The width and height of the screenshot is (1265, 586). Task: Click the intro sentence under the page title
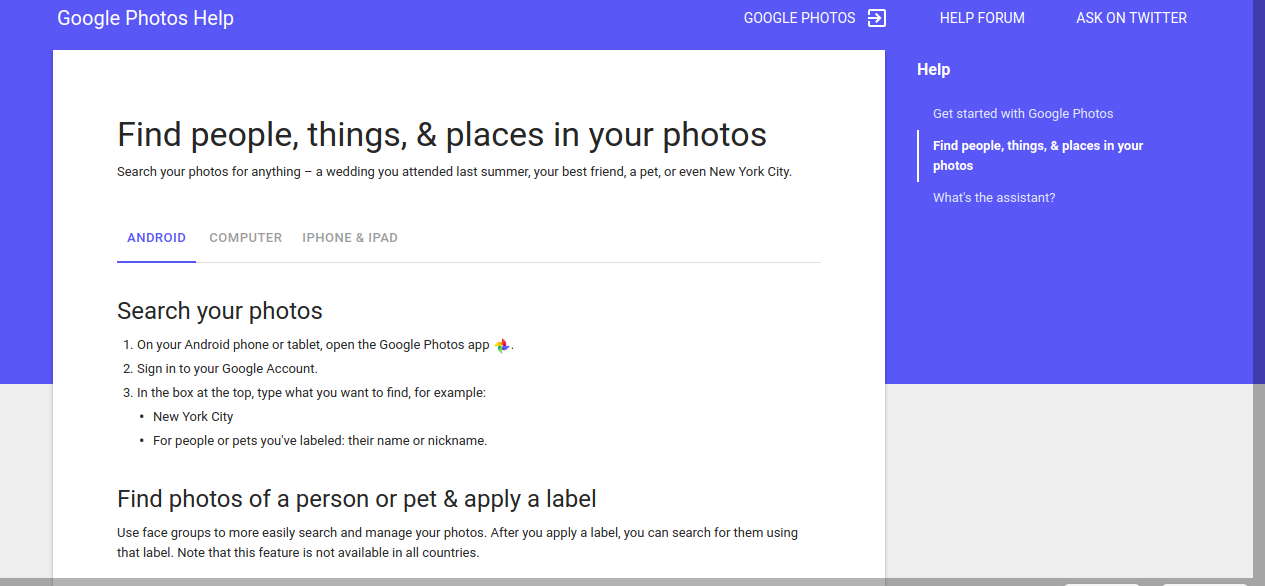click(454, 172)
